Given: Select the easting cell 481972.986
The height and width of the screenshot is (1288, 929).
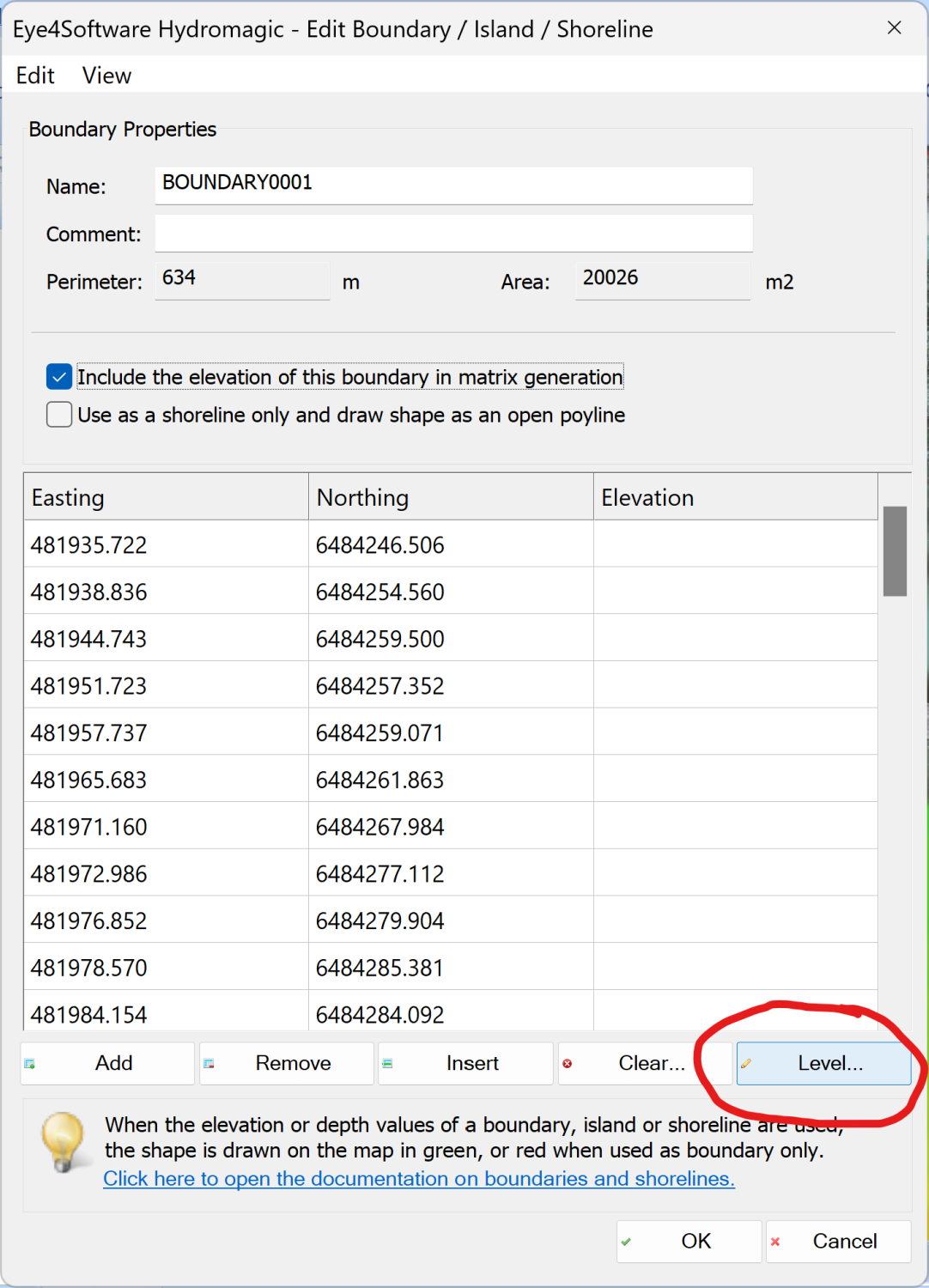Looking at the screenshot, I should click(166, 873).
